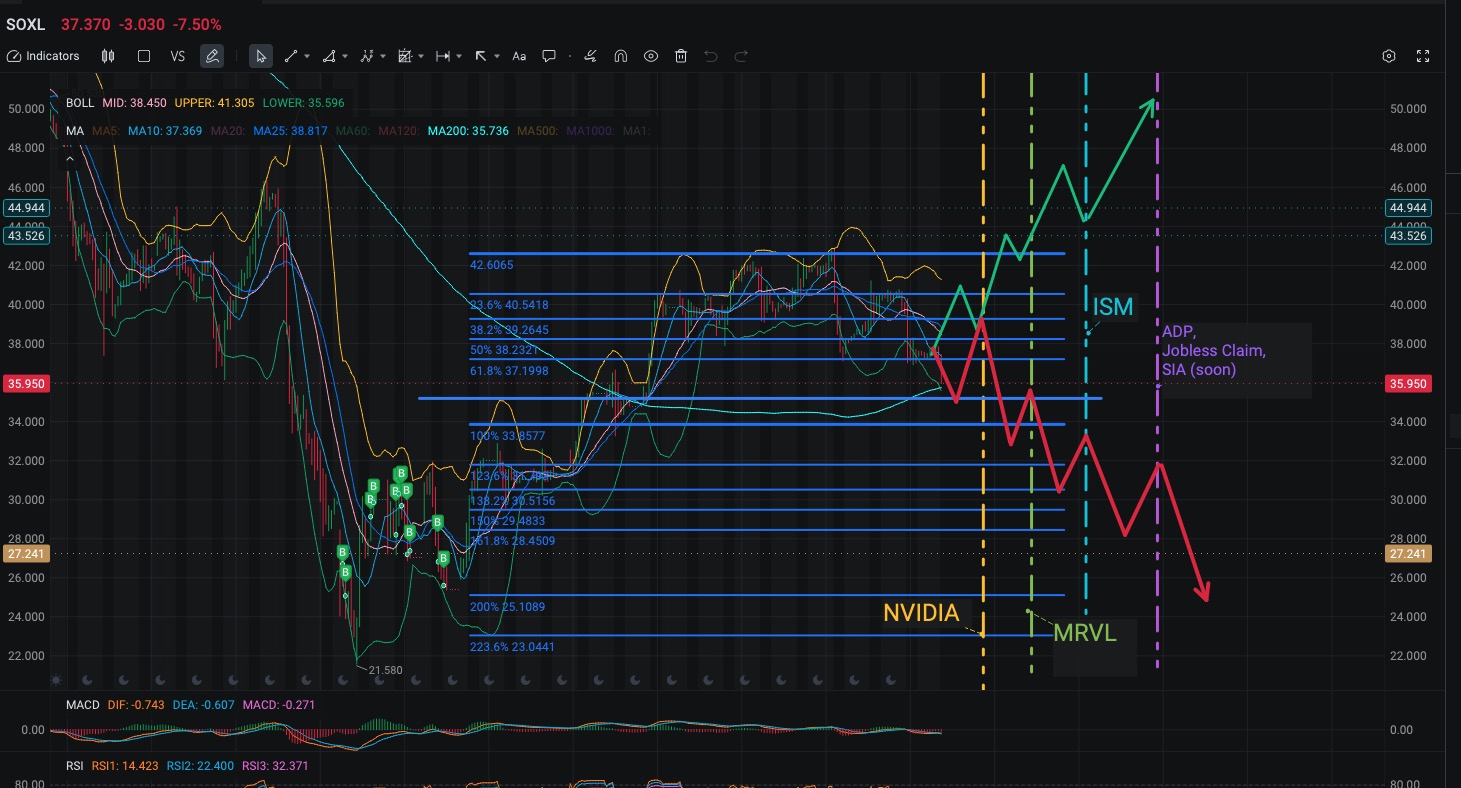Toggle the MA120 line
This screenshot has height=788, width=1461.
coord(400,131)
